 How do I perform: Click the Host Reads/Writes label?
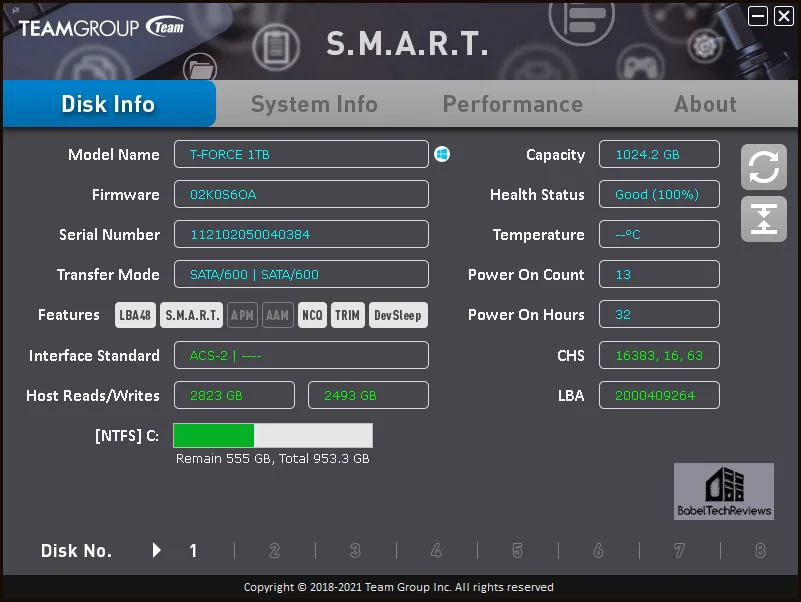(93, 396)
